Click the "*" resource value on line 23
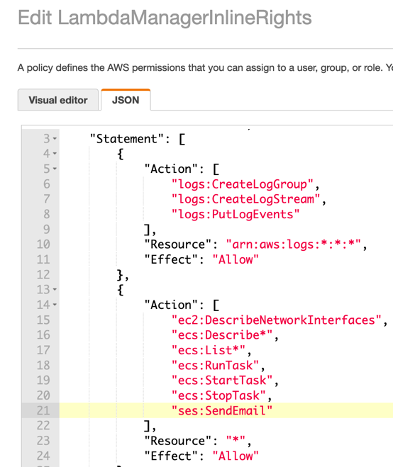Viewport: 393px width, 468px height. point(235,441)
